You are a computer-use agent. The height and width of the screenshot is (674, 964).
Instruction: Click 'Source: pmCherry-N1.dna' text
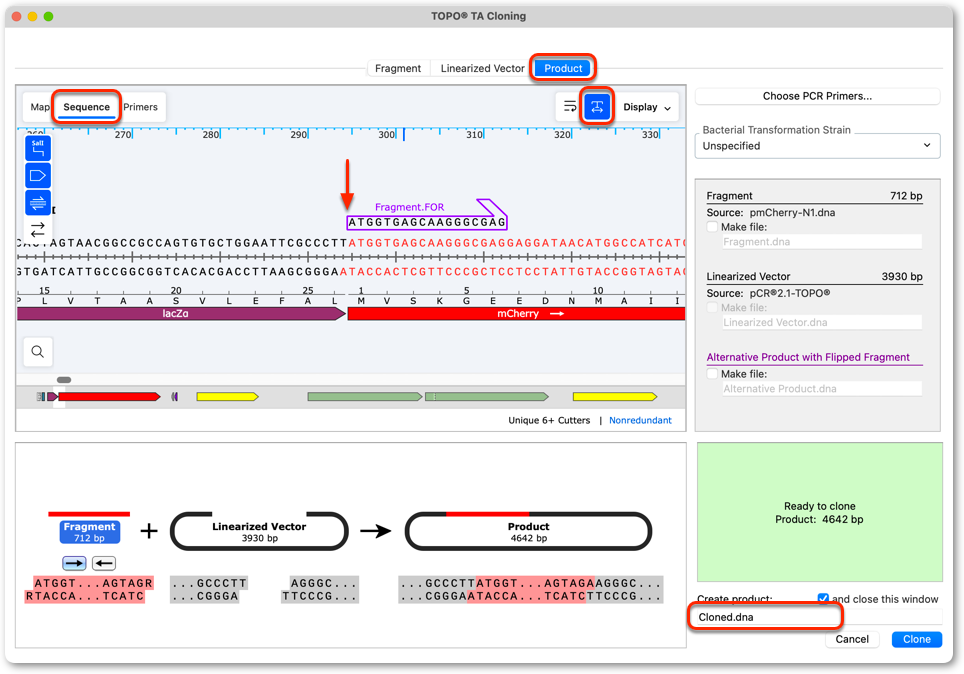pyautogui.click(x=770, y=213)
